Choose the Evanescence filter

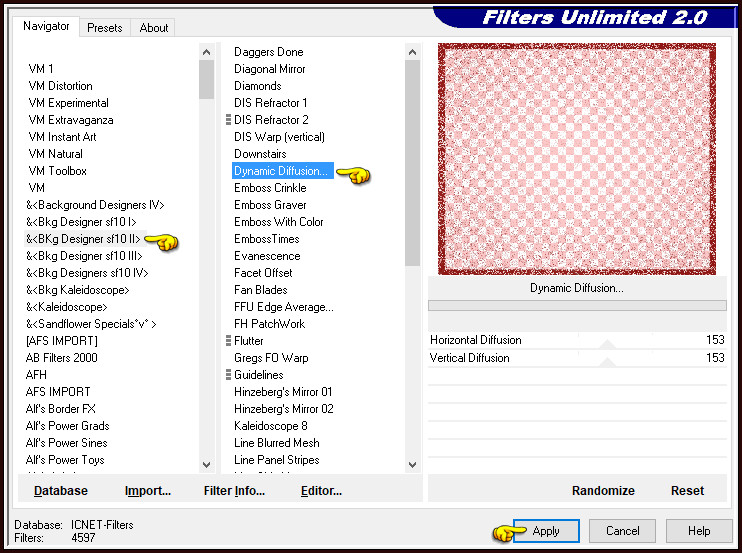pyautogui.click(x=267, y=256)
